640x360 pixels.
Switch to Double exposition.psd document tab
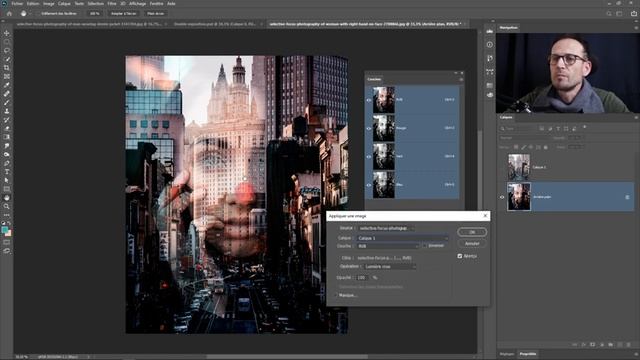click(215, 24)
